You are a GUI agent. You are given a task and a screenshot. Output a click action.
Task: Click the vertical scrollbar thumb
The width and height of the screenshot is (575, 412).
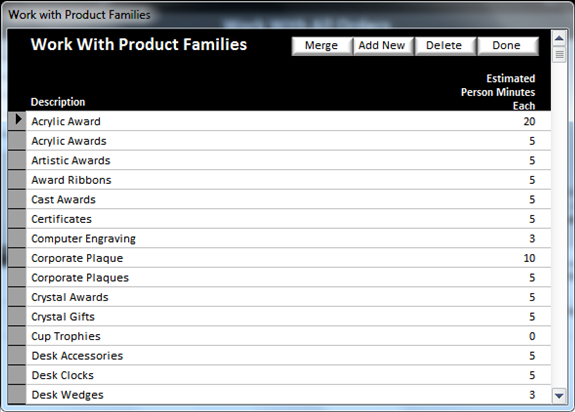(x=559, y=55)
